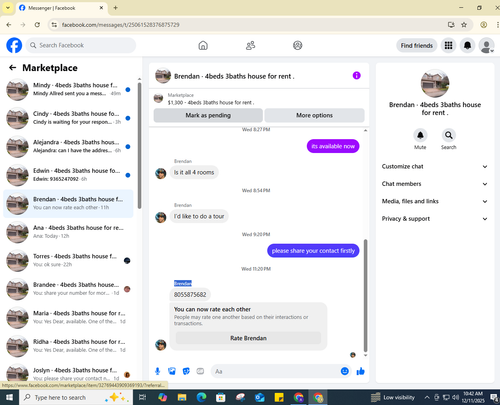Open Torres's house rental conversation
This screenshot has height=405, width=500.
tap(68, 260)
